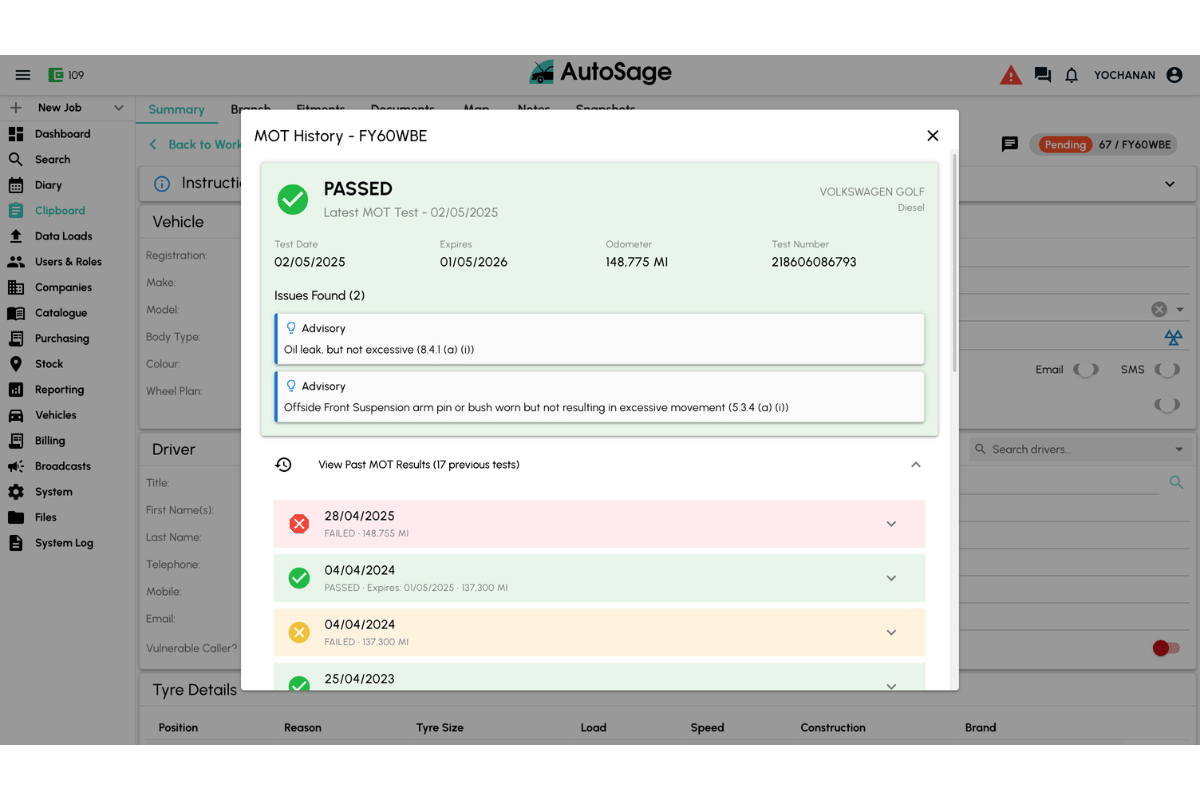This screenshot has height=800, width=1200.
Task: Open Purchasing from the sidebar
Action: tap(62, 338)
